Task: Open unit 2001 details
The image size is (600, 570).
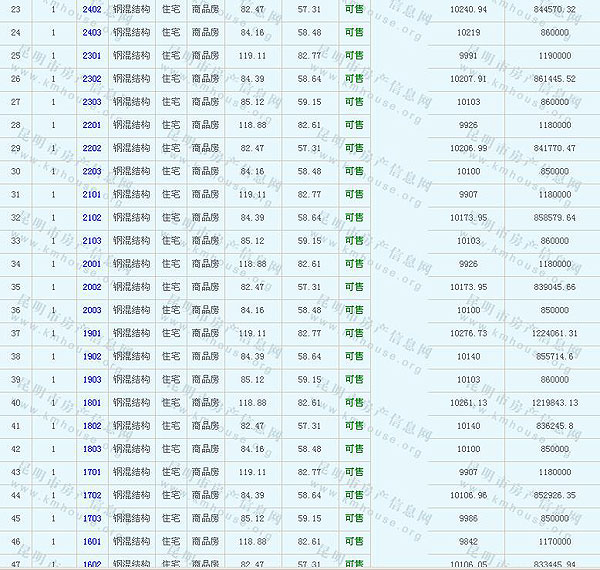Action: point(91,264)
